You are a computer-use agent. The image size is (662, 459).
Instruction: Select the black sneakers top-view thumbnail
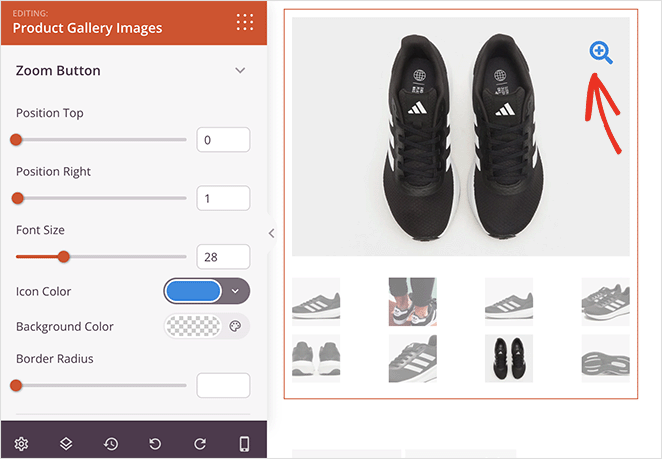509,359
